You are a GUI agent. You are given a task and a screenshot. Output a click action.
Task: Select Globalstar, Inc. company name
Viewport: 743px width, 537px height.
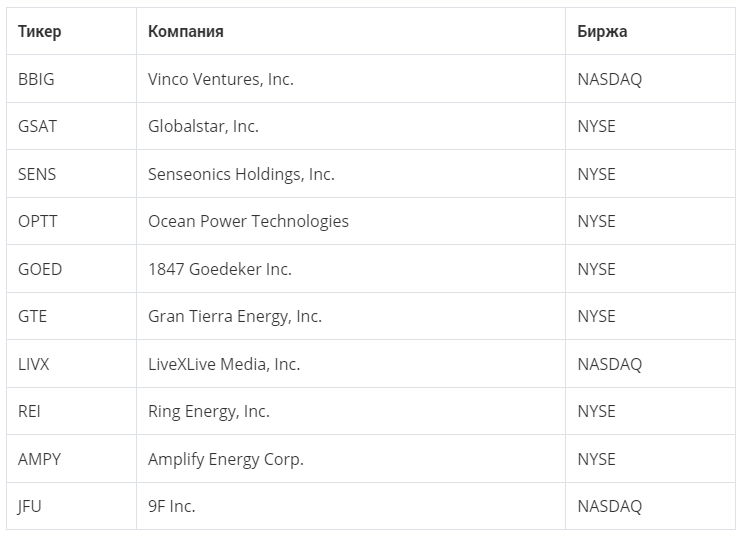[203, 127]
